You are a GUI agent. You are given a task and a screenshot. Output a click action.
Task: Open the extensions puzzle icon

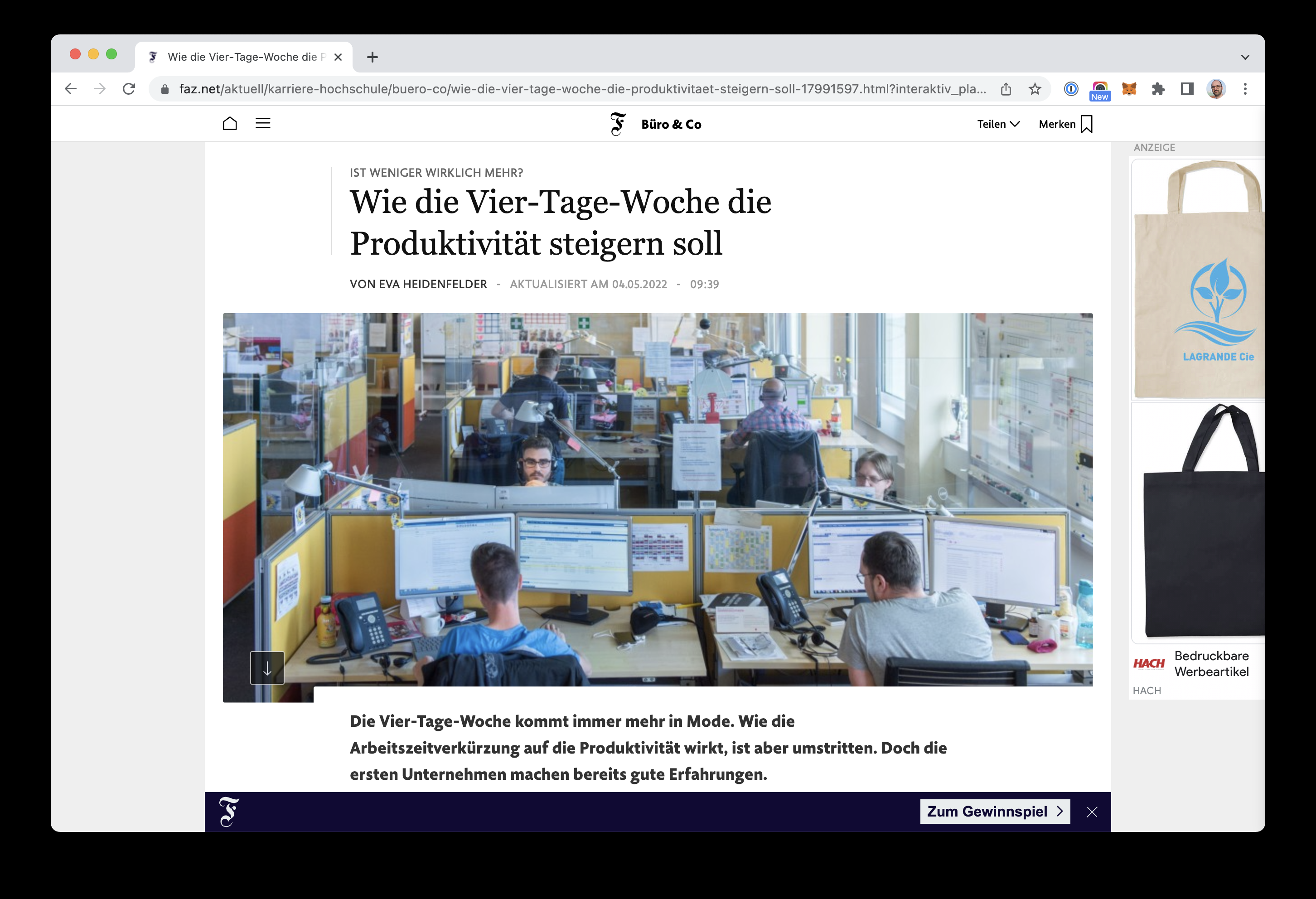[1158, 89]
